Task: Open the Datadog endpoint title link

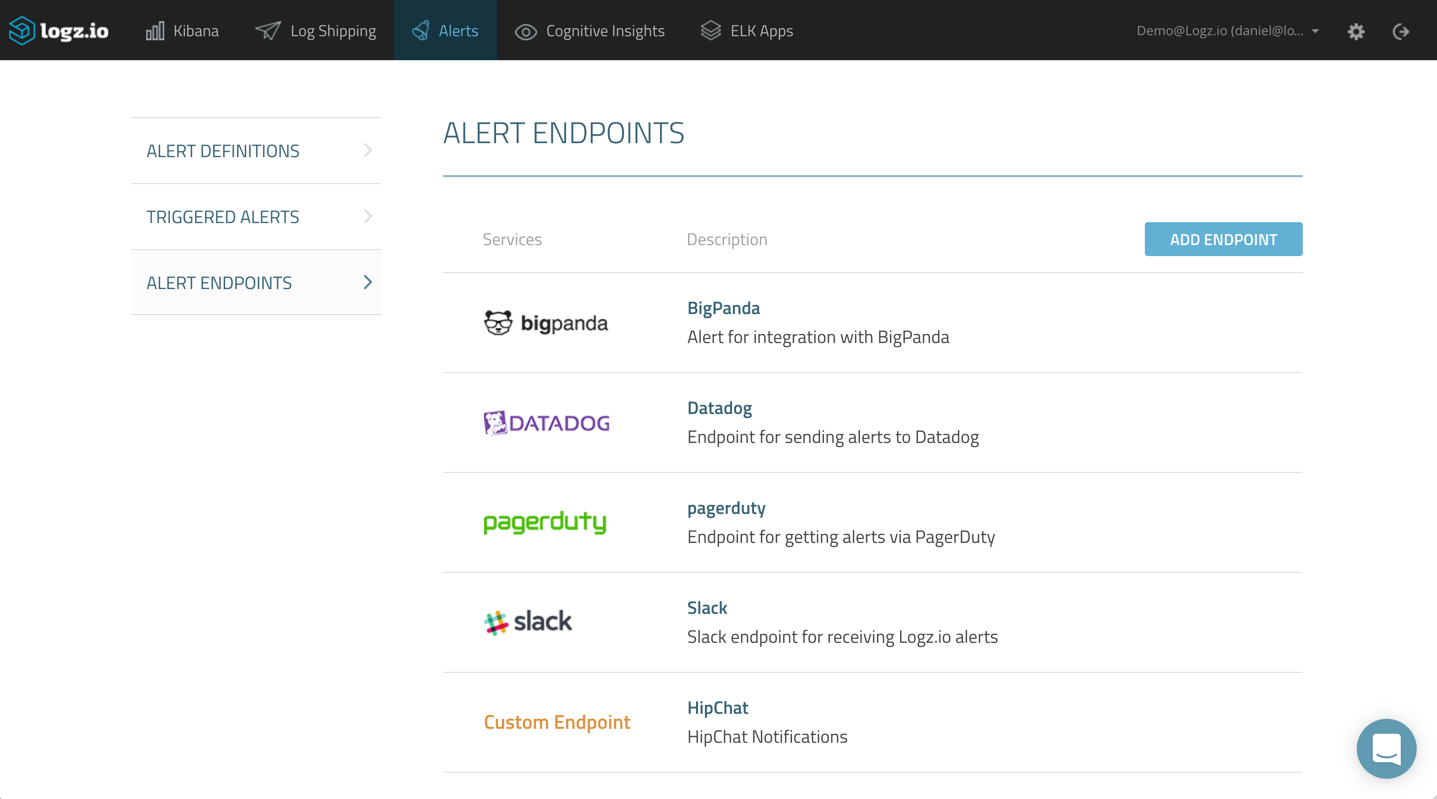Action: (719, 408)
